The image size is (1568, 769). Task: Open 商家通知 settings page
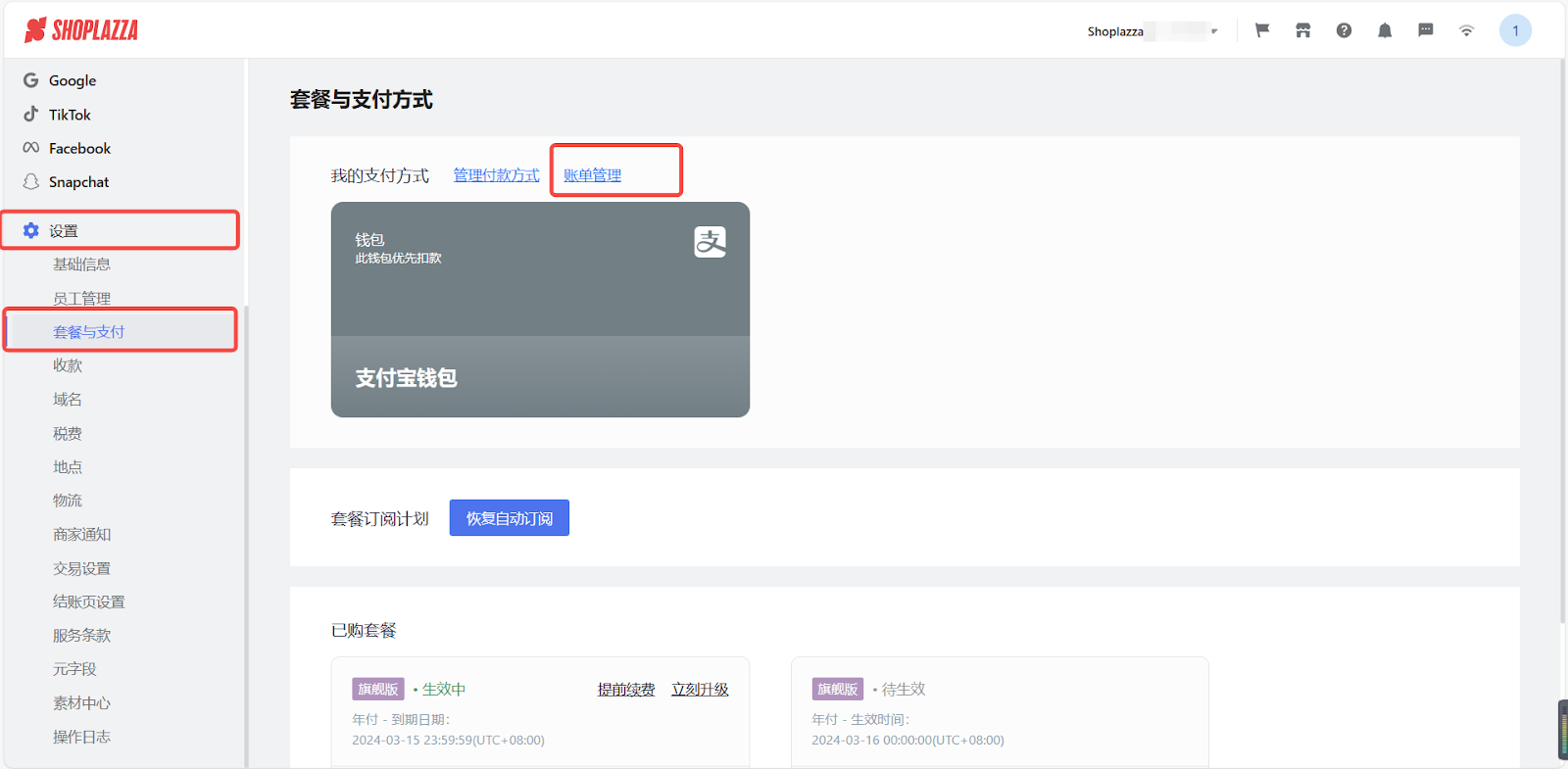[x=81, y=534]
